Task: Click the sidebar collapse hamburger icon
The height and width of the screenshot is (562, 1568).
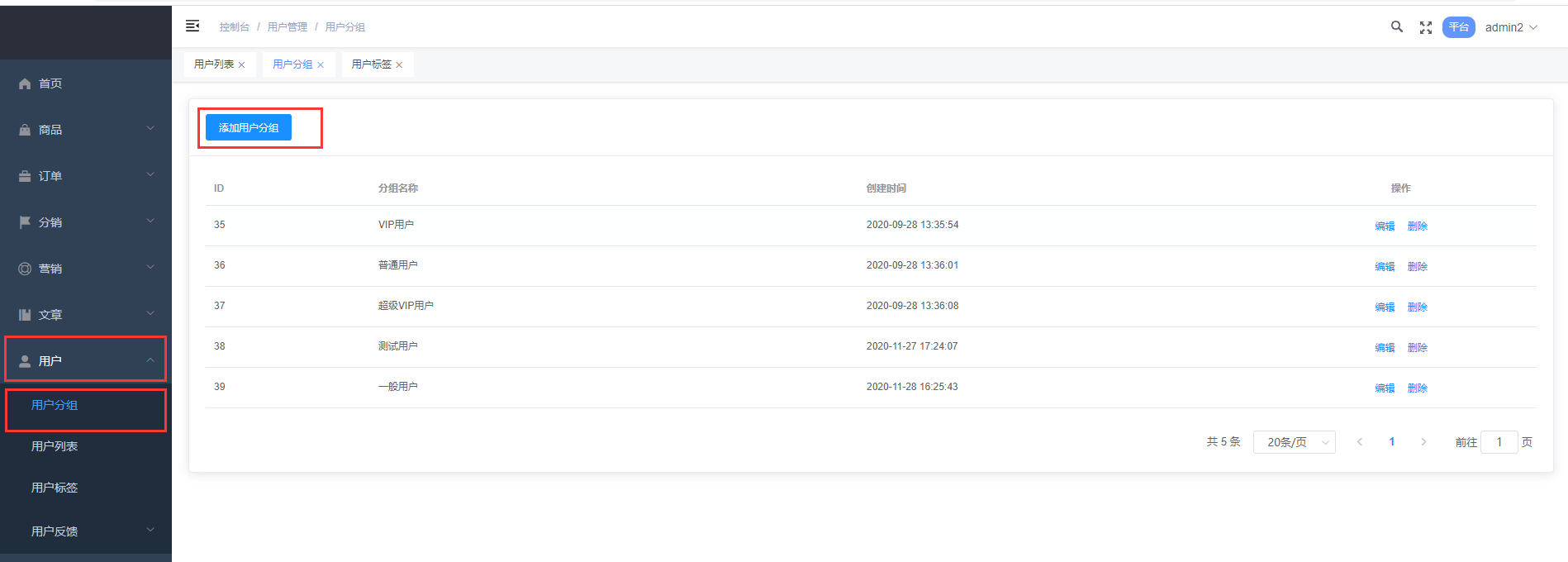Action: (192, 26)
